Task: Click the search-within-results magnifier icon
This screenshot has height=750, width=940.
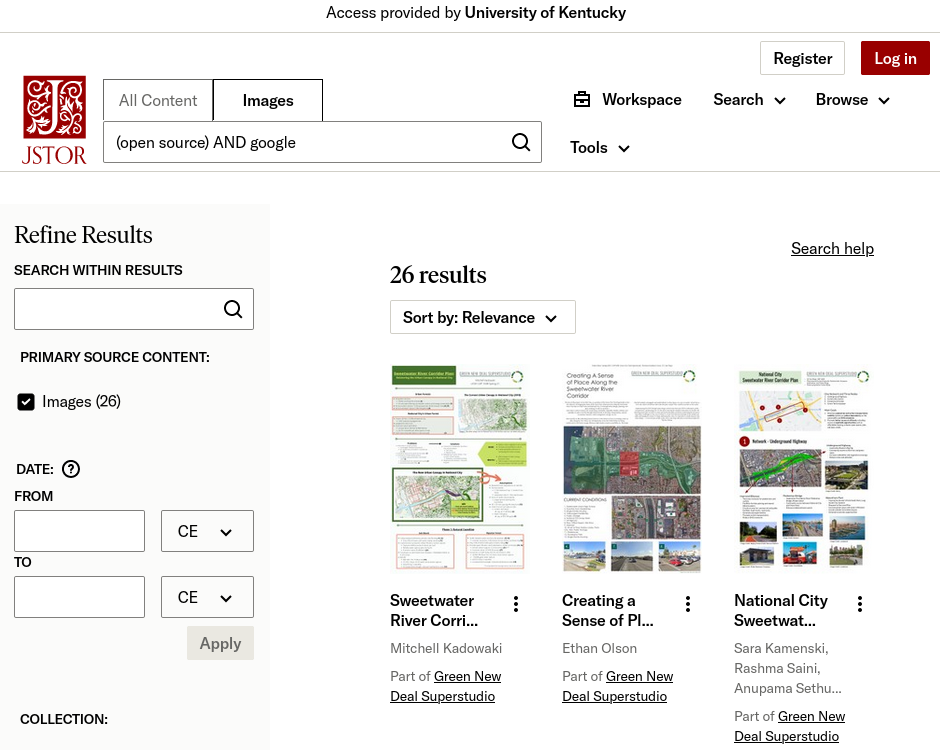Action: (233, 309)
